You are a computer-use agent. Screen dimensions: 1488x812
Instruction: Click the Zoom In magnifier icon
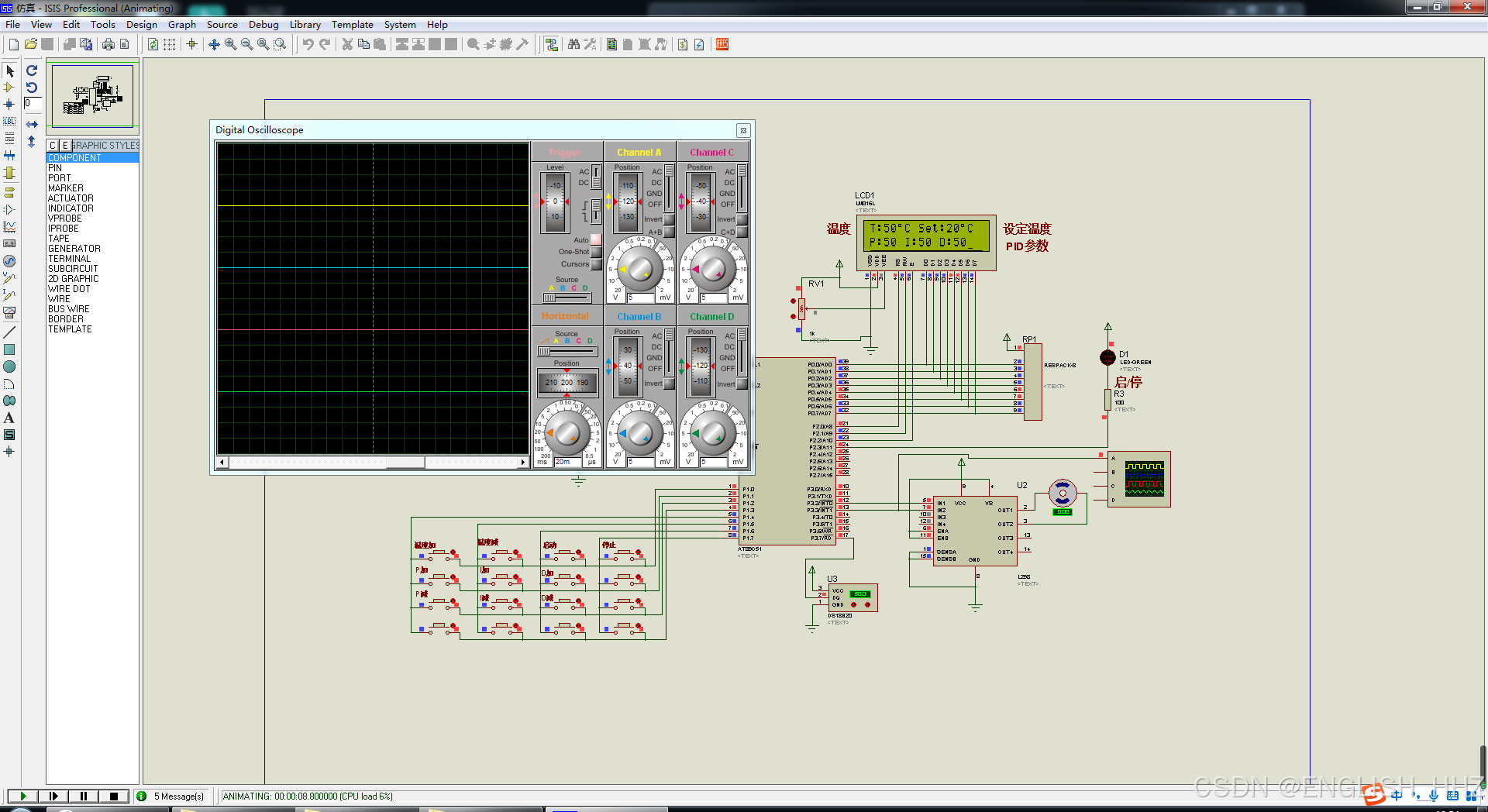point(230,44)
